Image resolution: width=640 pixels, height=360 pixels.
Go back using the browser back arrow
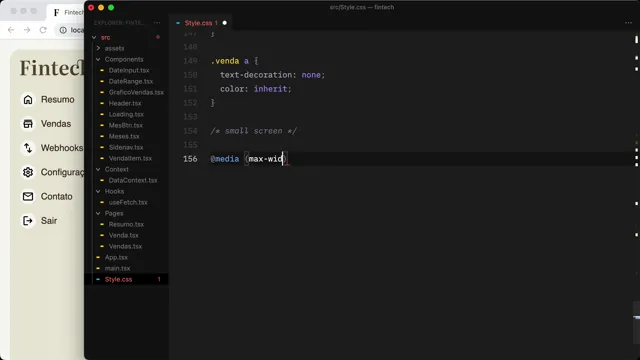tap(11, 30)
